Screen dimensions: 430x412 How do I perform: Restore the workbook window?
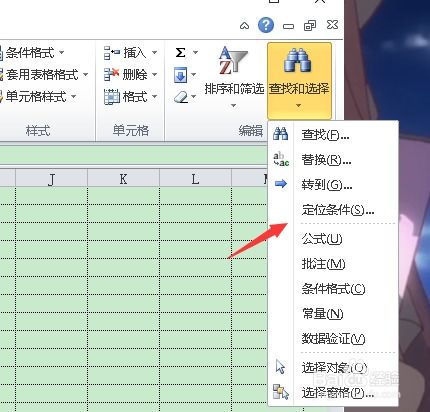[310, 26]
